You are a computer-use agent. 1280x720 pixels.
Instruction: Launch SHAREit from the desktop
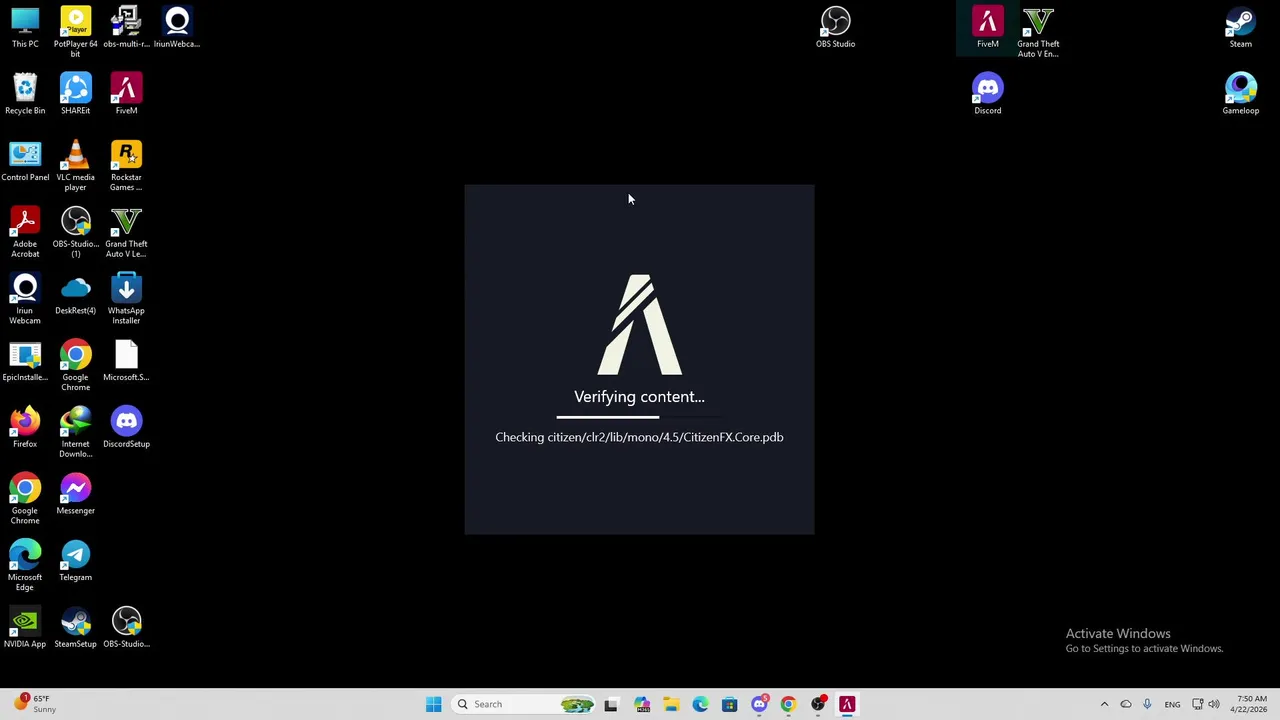pos(75,94)
